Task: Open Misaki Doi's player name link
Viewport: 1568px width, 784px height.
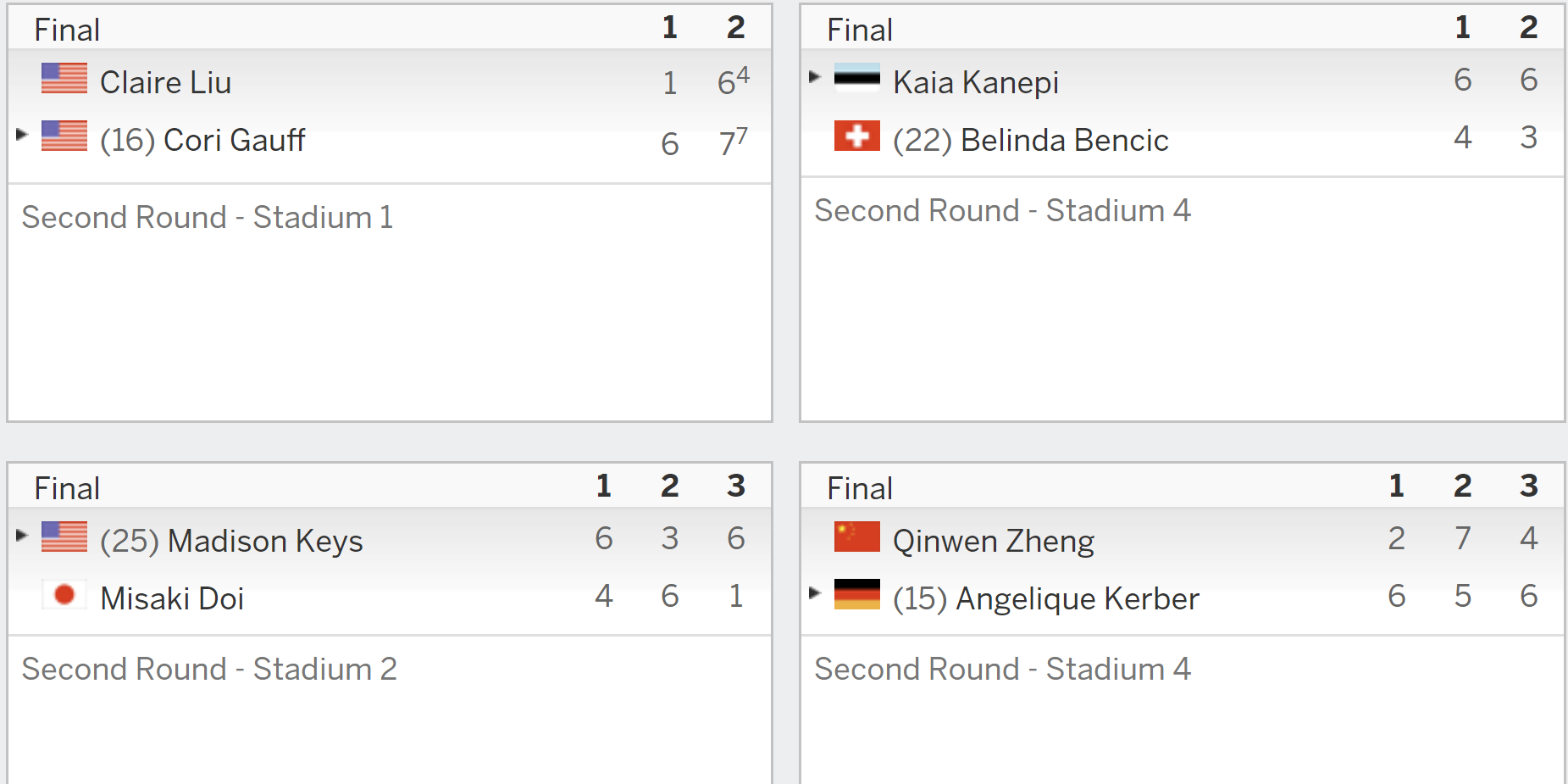Action: (172, 598)
